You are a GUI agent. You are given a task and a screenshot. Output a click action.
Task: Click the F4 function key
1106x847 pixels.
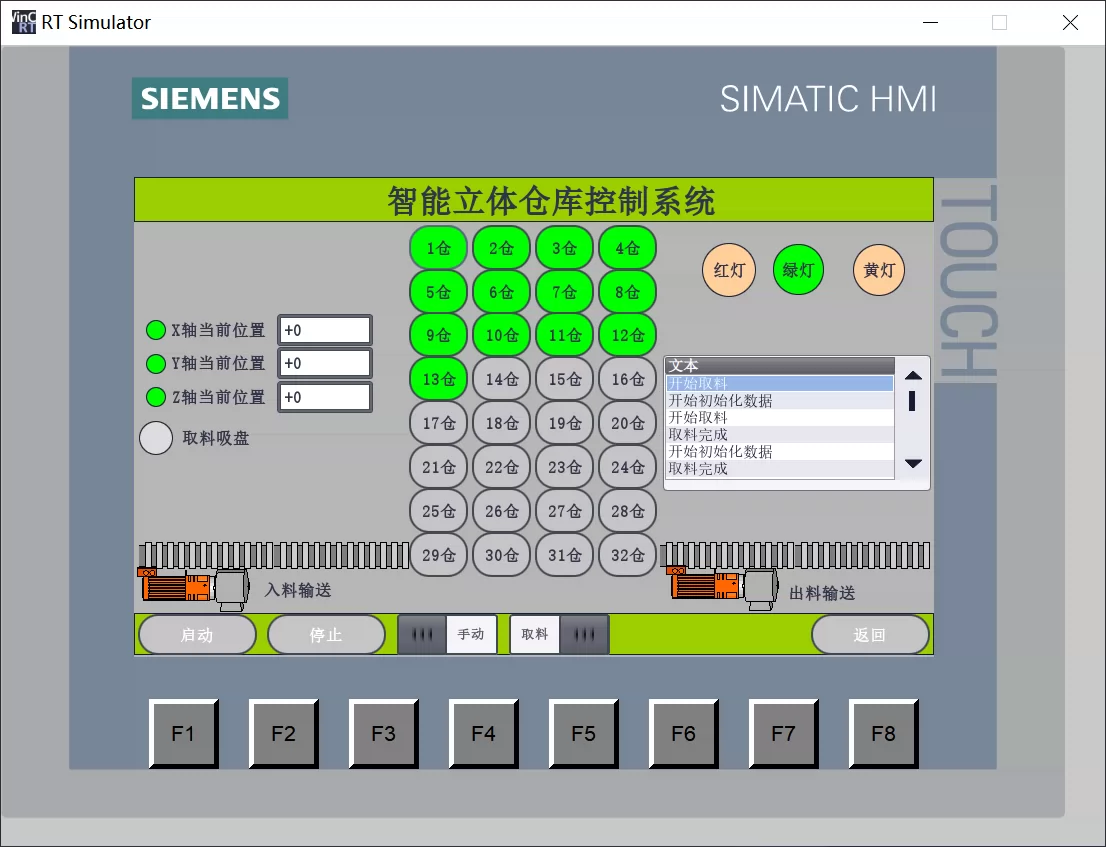[484, 733]
